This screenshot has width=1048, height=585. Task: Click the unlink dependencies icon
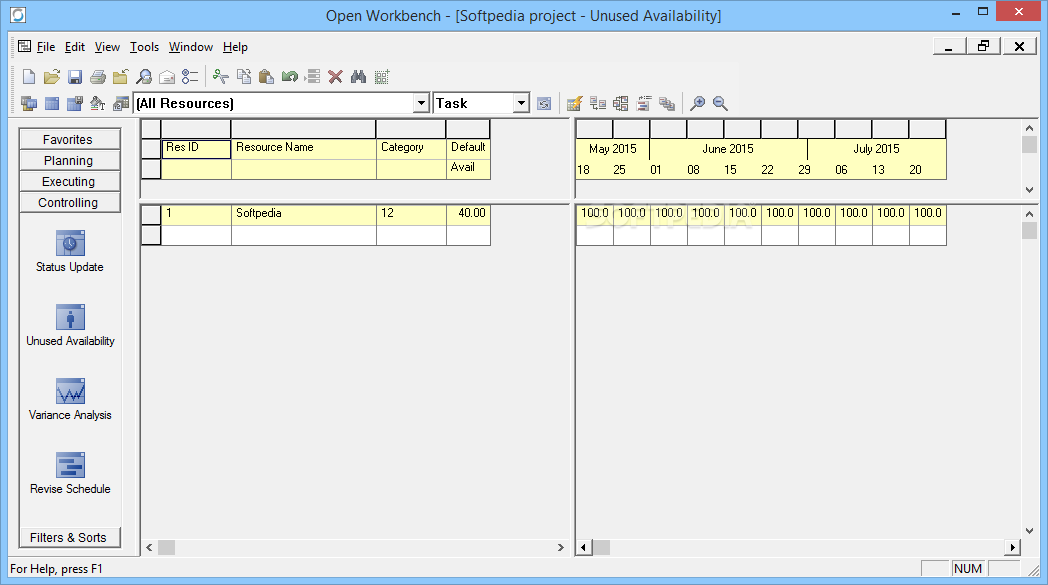(x=620, y=104)
